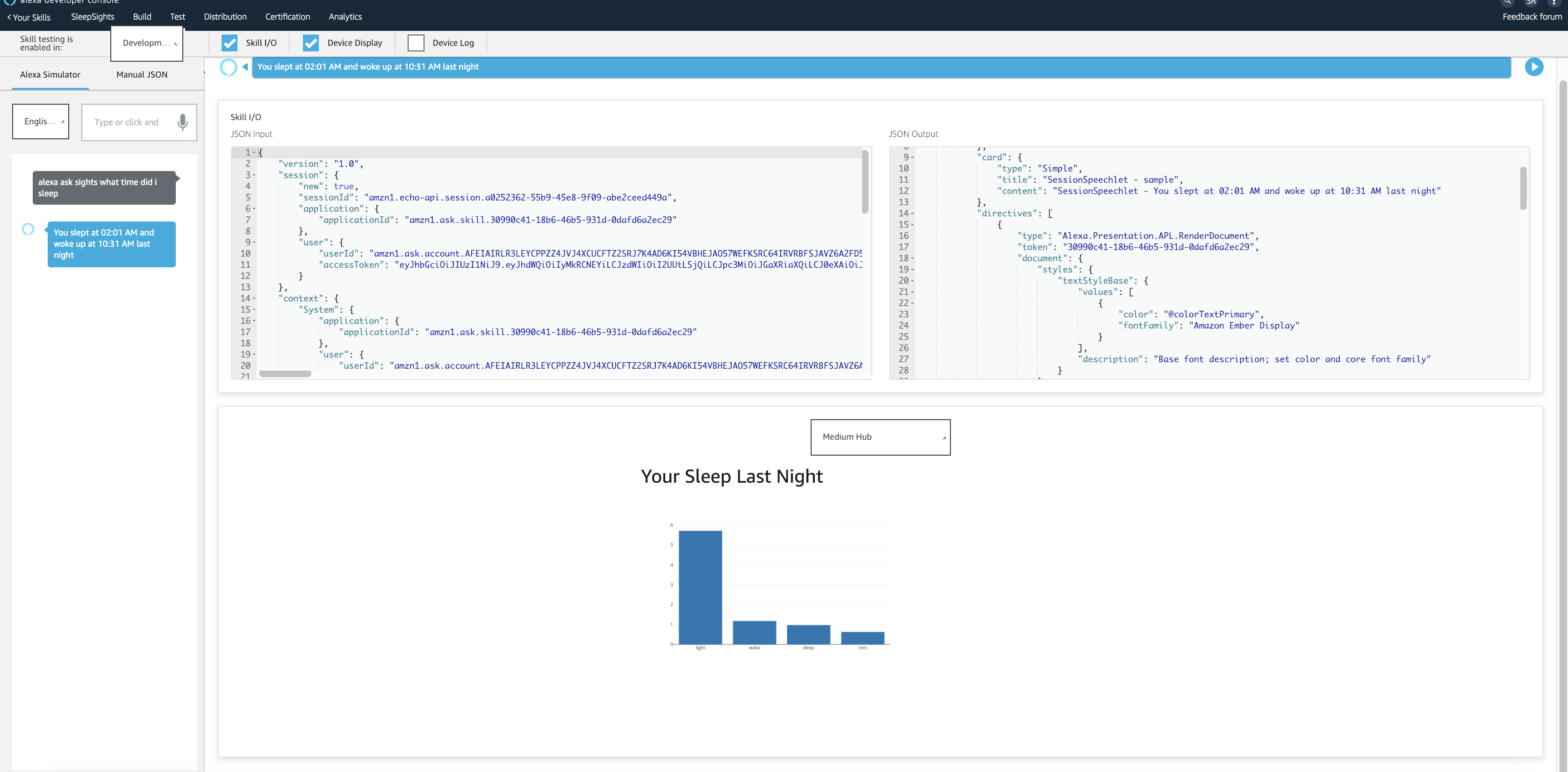Switch to the Manual JSON tab
This screenshot has width=1568, height=772.
pos(142,75)
